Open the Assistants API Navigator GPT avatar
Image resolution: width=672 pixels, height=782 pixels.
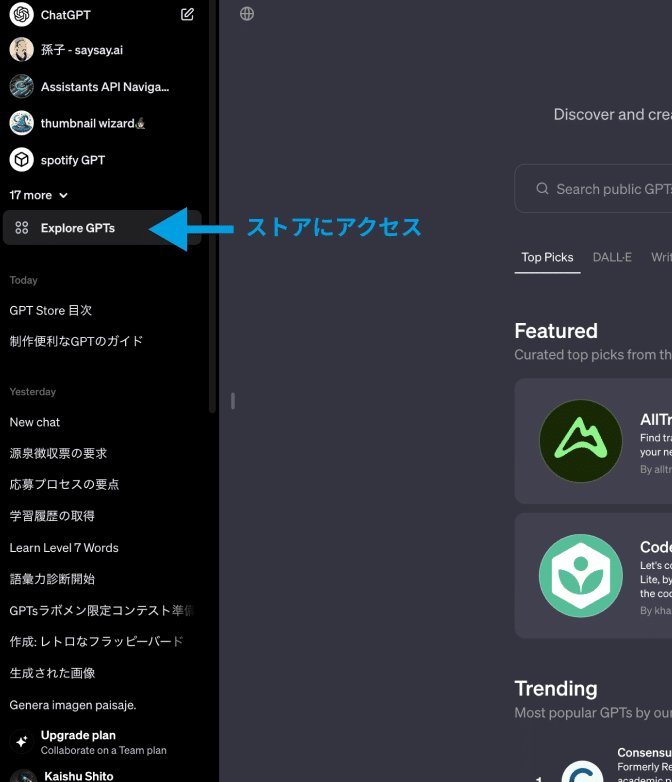tap(22, 86)
